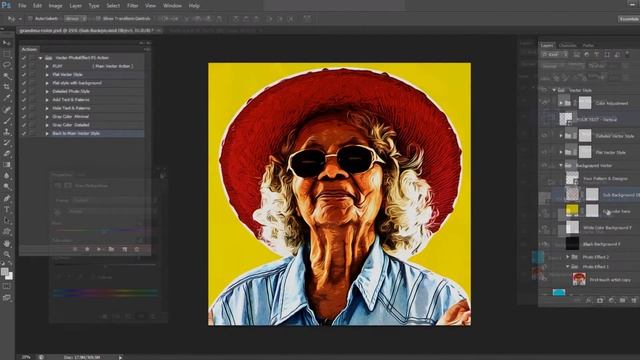Click the Actions panel tab
This screenshot has width=640, height=360.
(29, 49)
